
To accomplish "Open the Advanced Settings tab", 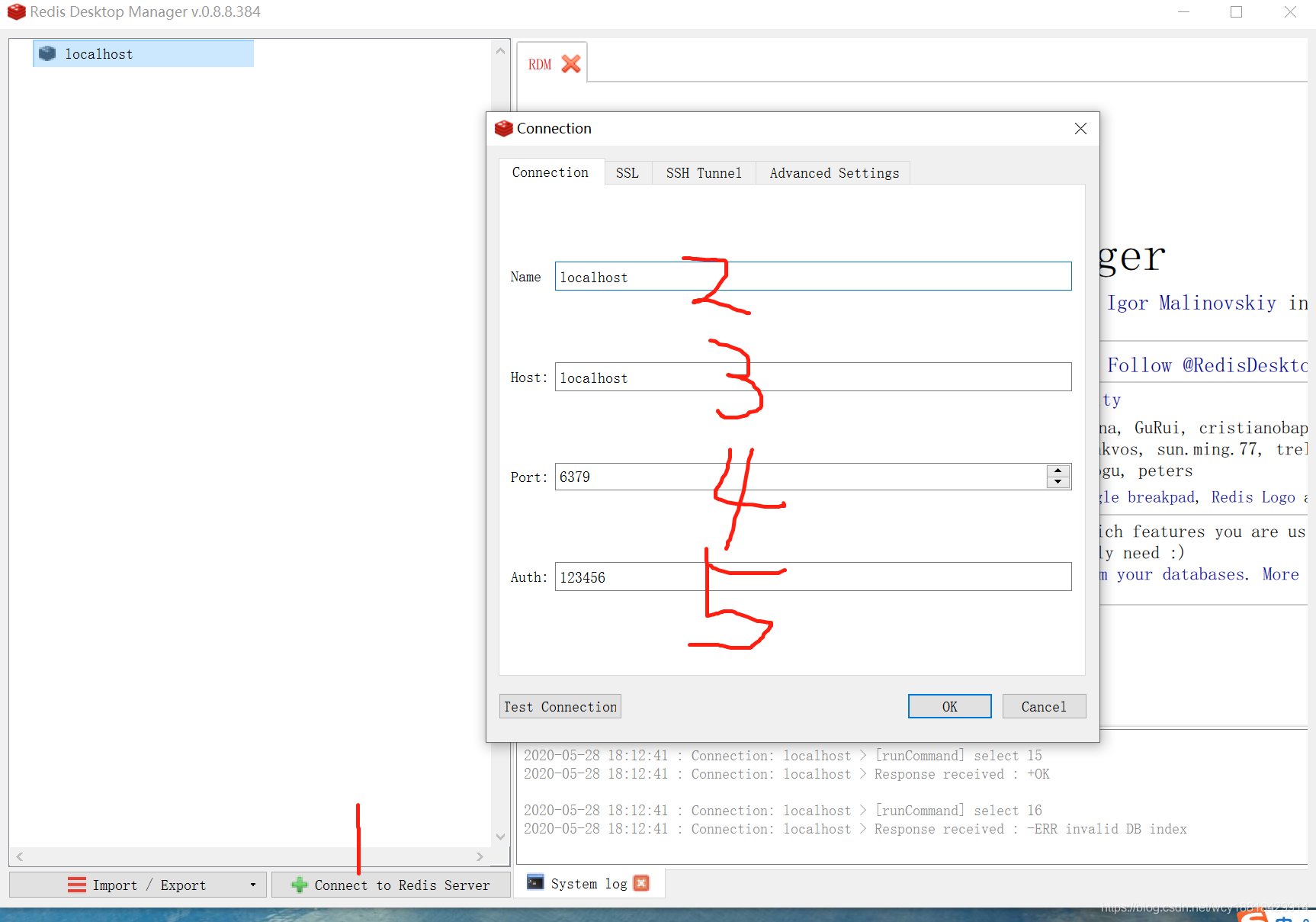I will (x=833, y=172).
